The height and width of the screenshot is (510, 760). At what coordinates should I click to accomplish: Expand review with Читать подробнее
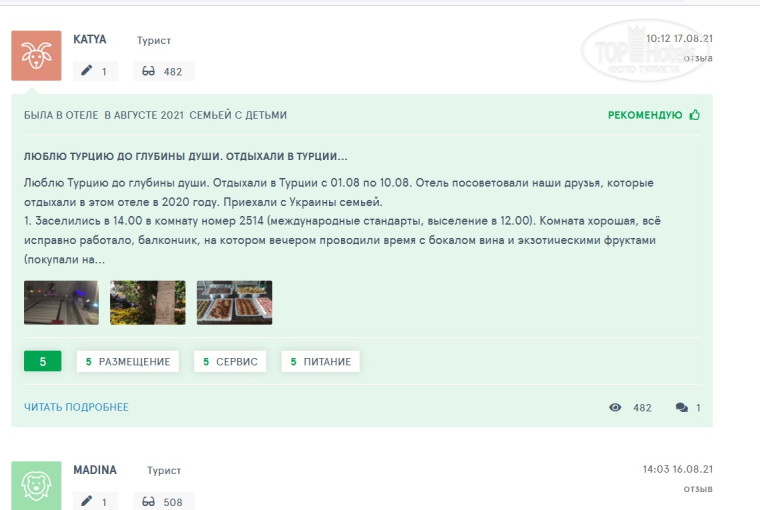[76, 407]
